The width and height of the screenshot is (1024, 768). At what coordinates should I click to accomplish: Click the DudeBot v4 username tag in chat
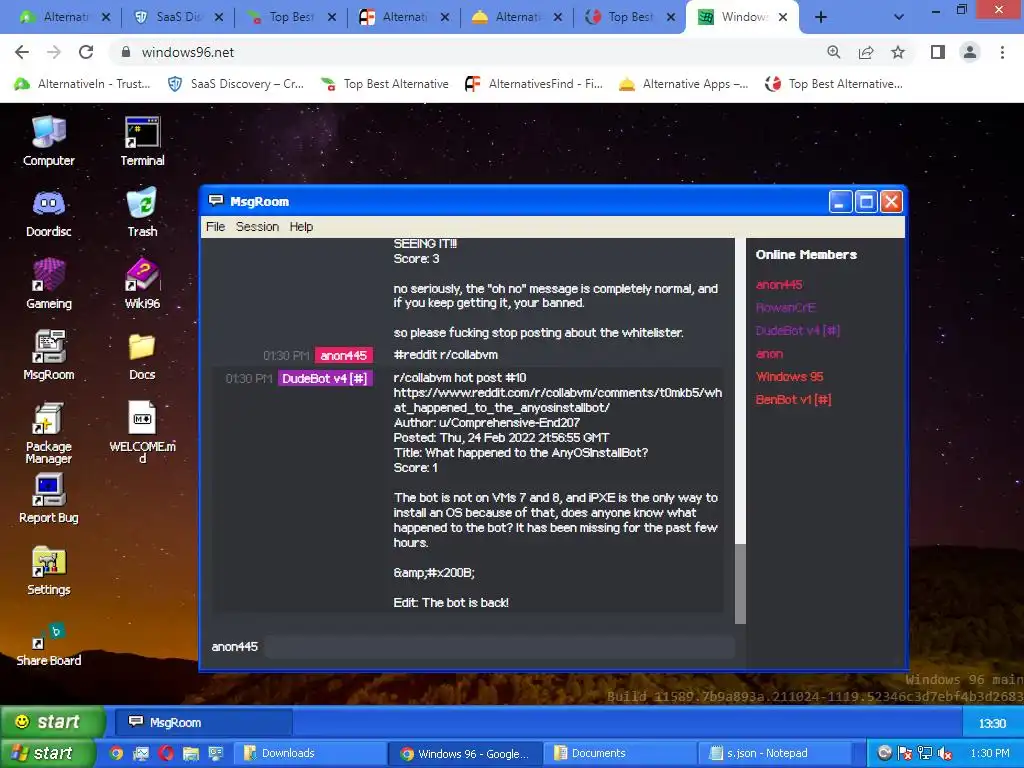click(325, 379)
